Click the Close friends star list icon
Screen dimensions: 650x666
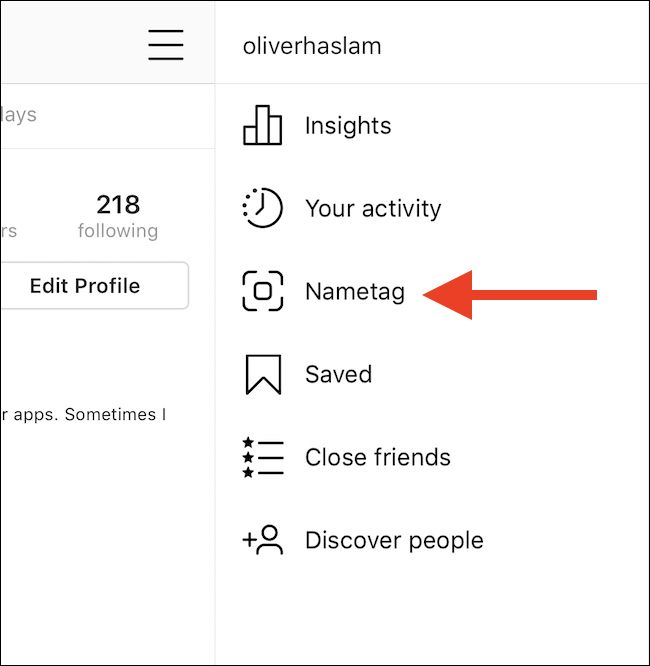pyautogui.click(x=263, y=457)
